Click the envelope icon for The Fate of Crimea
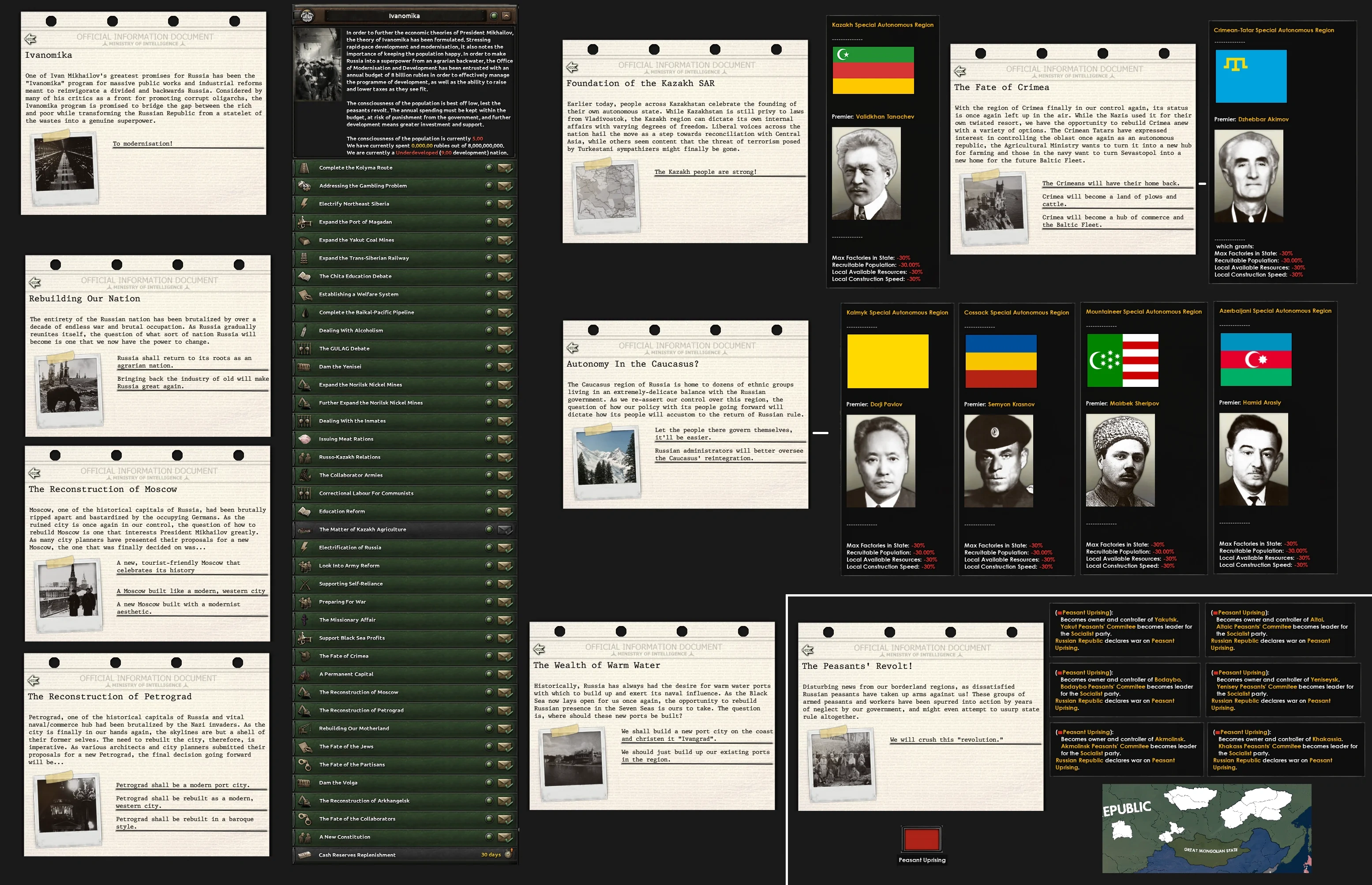 coord(505,656)
